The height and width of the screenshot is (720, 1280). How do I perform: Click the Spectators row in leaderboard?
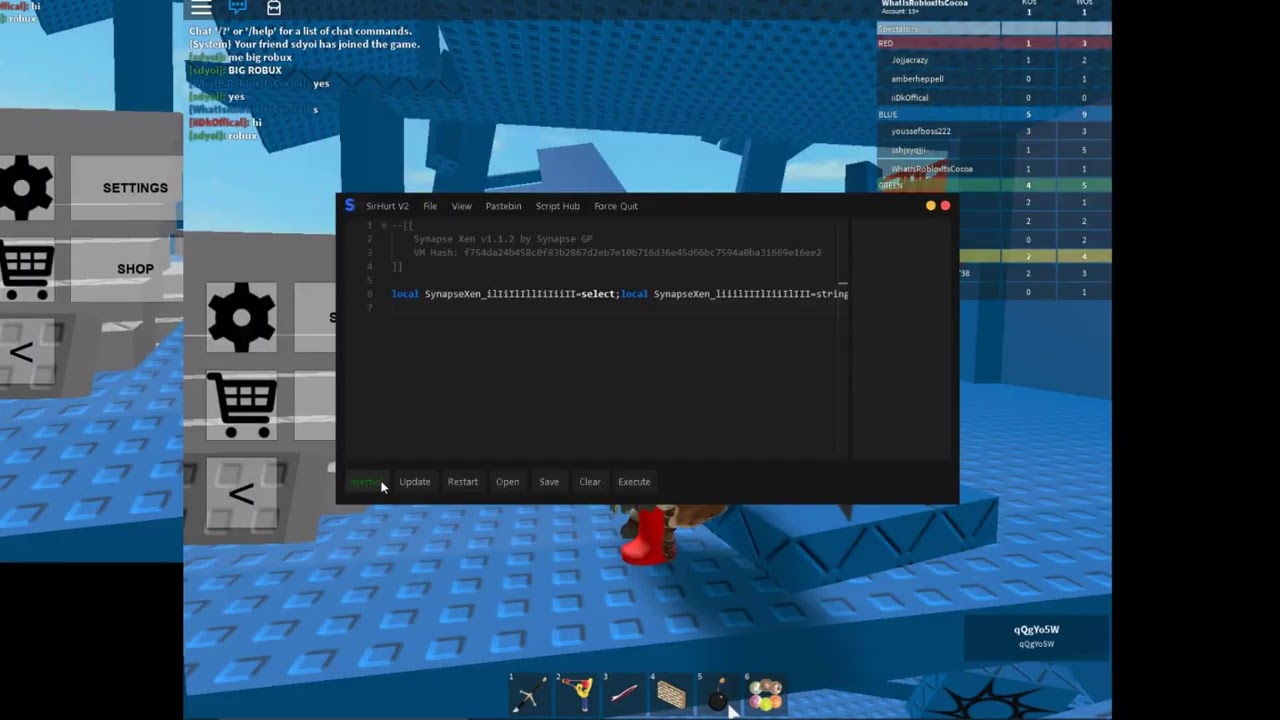click(994, 29)
